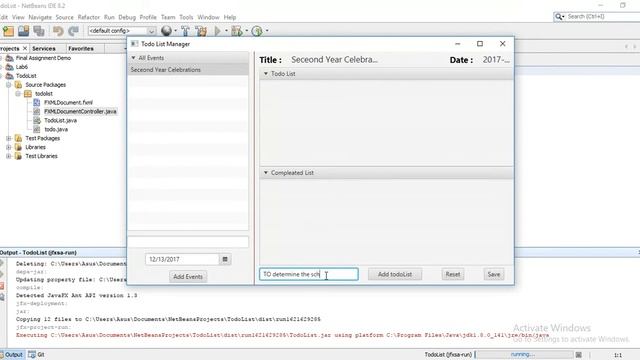
Task: Click stop icon next to running progress
Action: [x=579, y=355]
